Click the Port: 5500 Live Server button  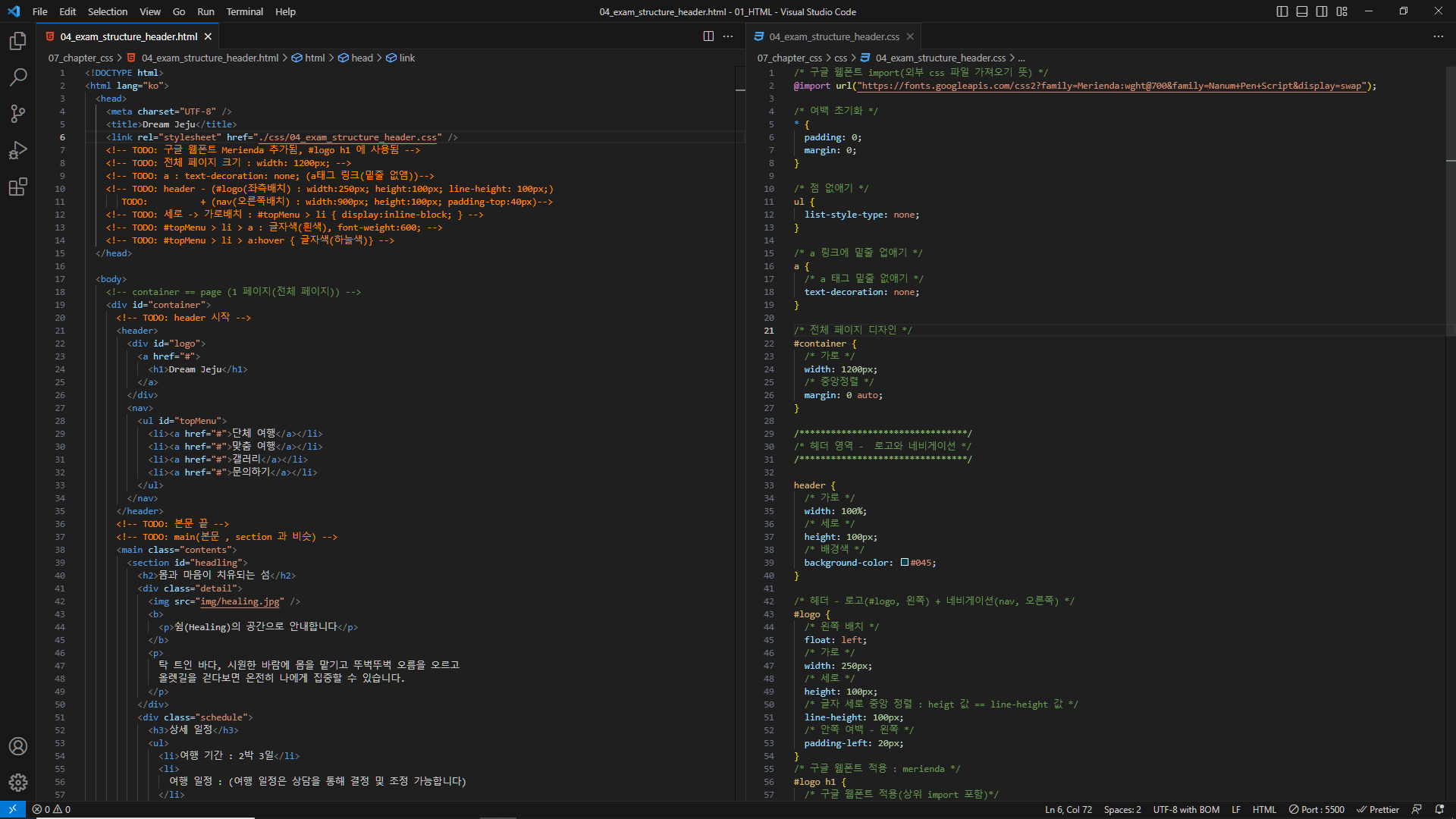point(1316,809)
